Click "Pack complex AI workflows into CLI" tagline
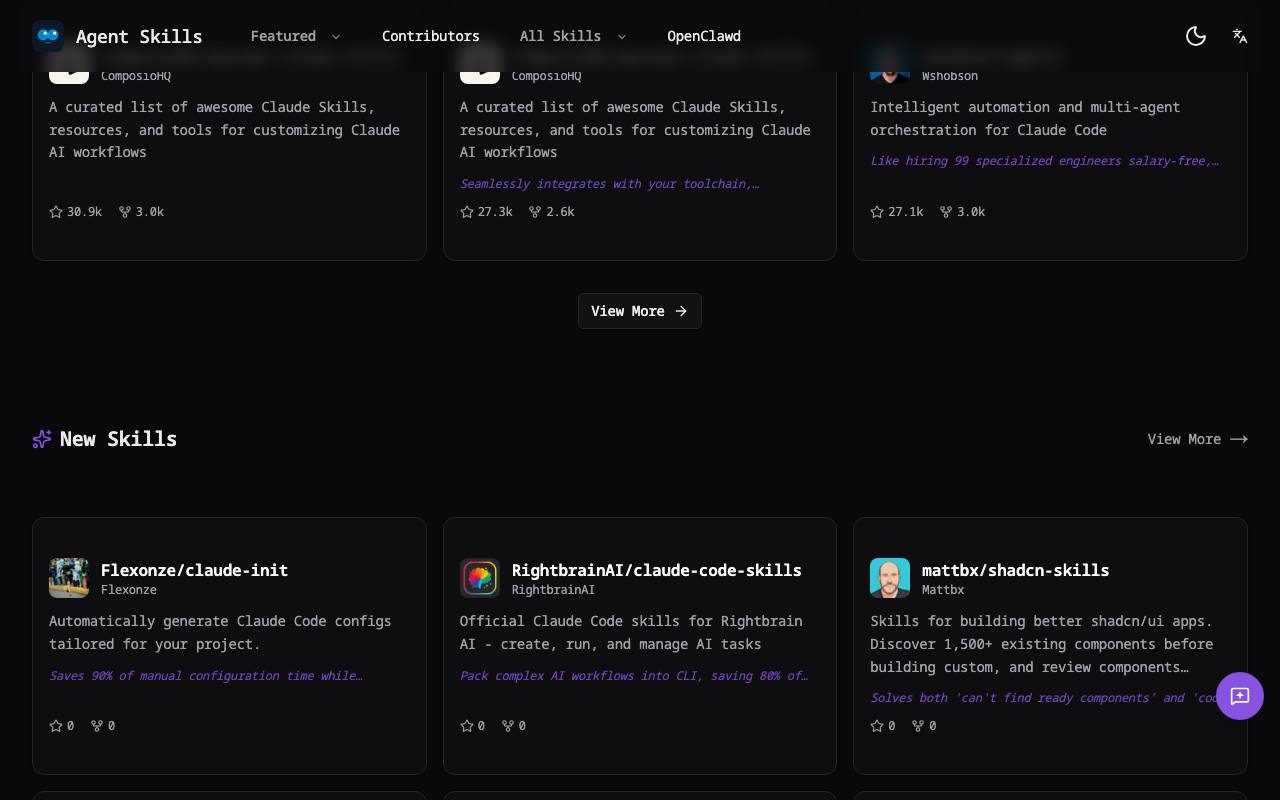 click(x=634, y=676)
